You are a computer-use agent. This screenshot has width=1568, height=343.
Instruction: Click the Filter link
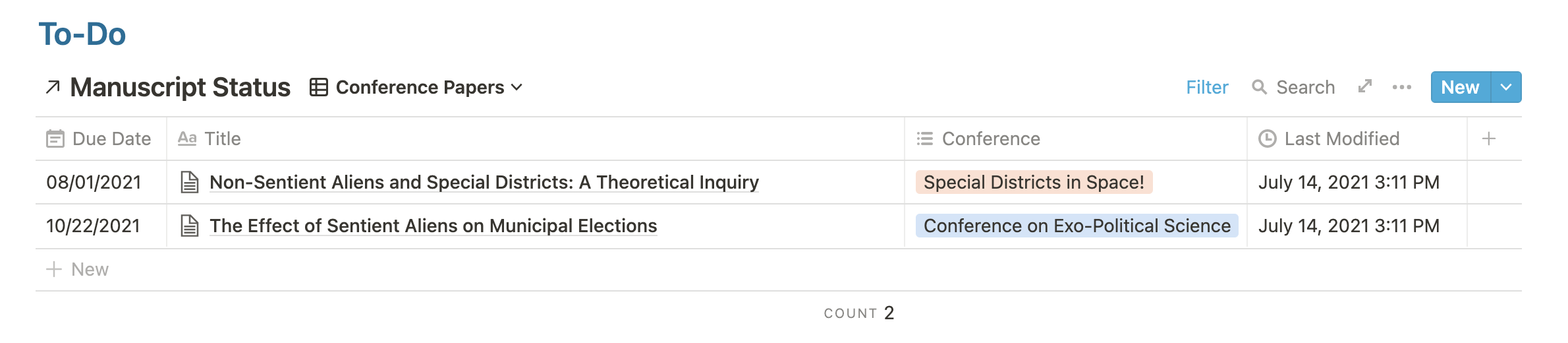(x=1207, y=87)
